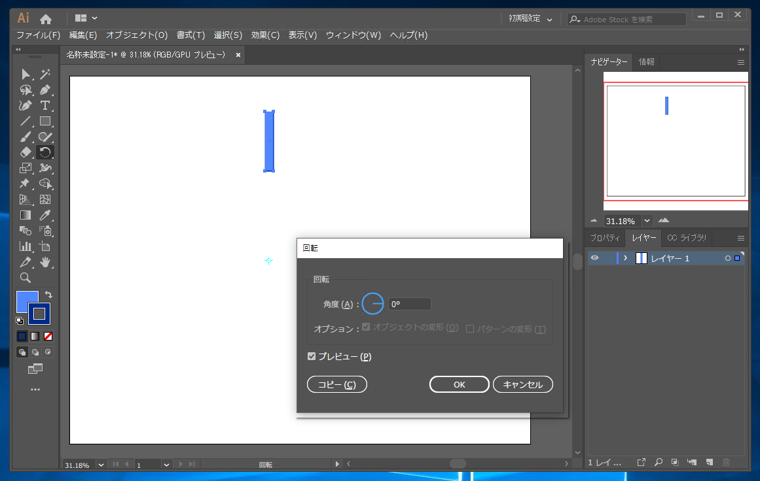The image size is (760, 481).
Task: Select the Hand tool
Action: click(46, 262)
